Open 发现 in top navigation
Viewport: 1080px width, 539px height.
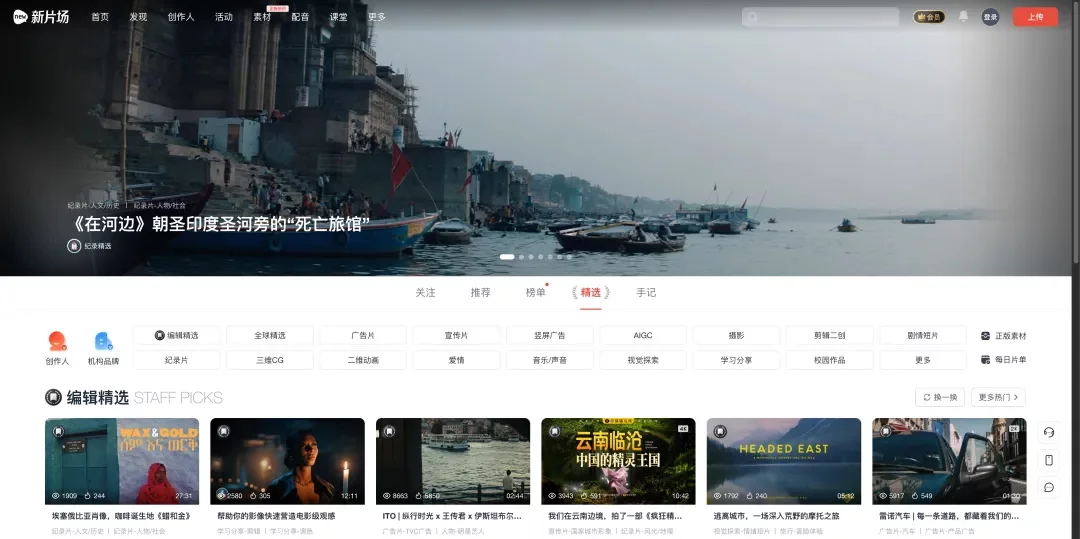[138, 17]
